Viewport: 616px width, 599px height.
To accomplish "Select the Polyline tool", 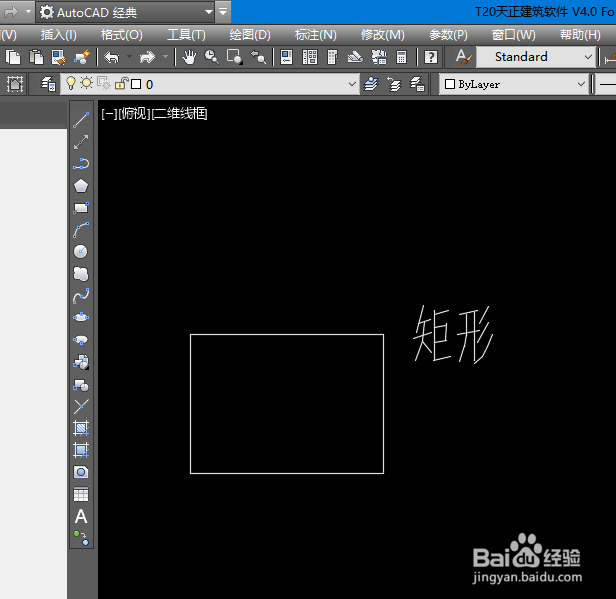I will pyautogui.click(x=81, y=164).
